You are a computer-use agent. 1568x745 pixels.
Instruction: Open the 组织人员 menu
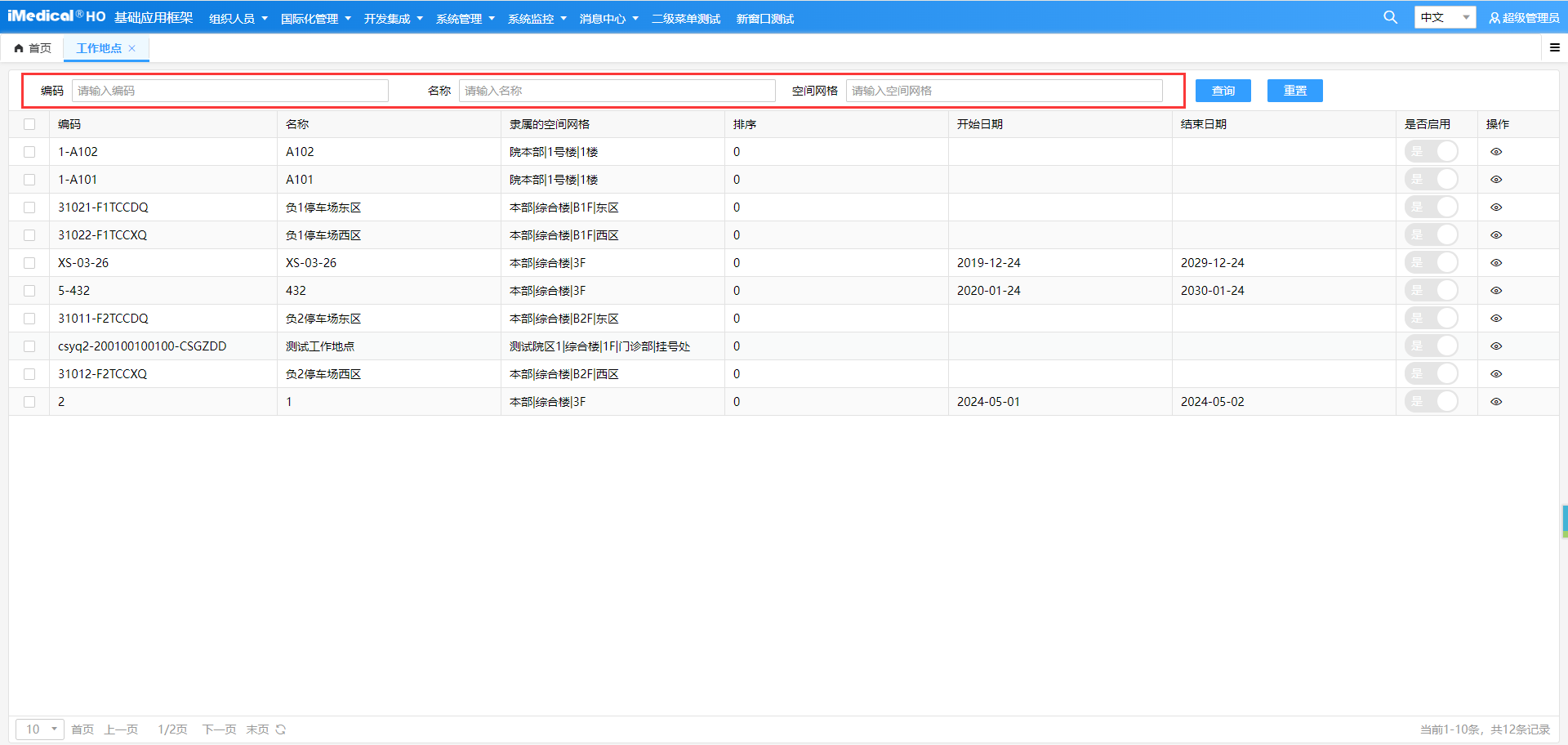238,19
